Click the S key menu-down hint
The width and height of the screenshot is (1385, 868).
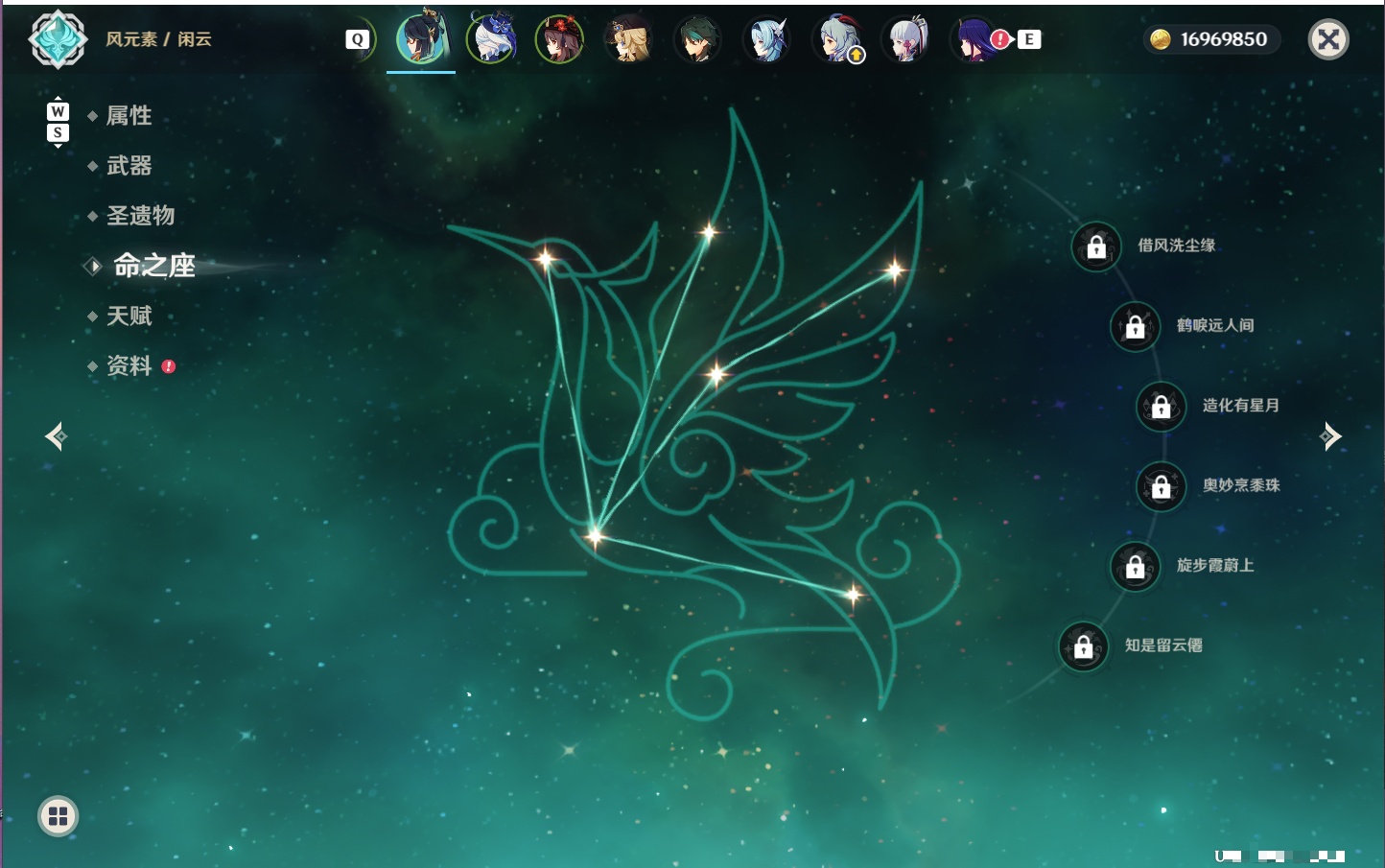pos(58,132)
